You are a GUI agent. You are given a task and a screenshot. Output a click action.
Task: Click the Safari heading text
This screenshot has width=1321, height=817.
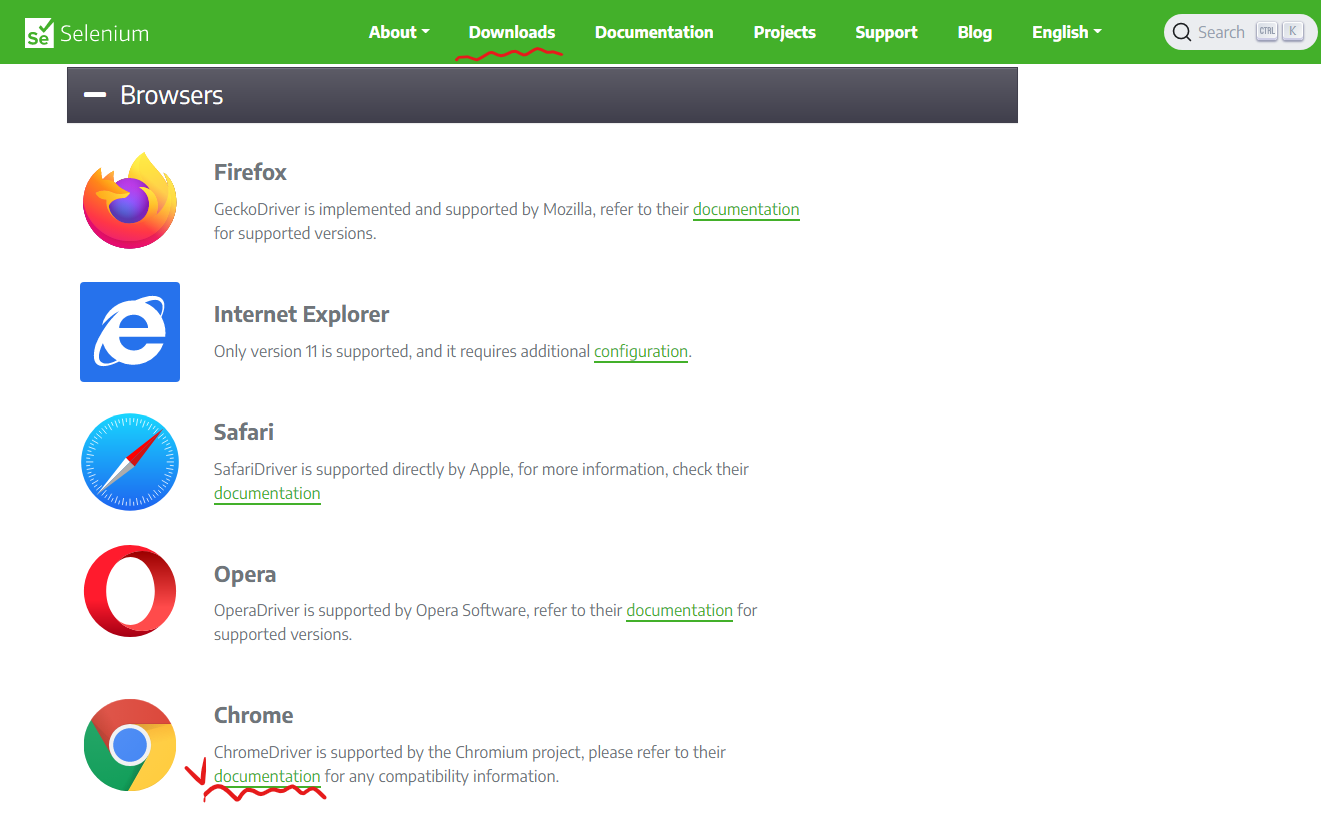244,432
